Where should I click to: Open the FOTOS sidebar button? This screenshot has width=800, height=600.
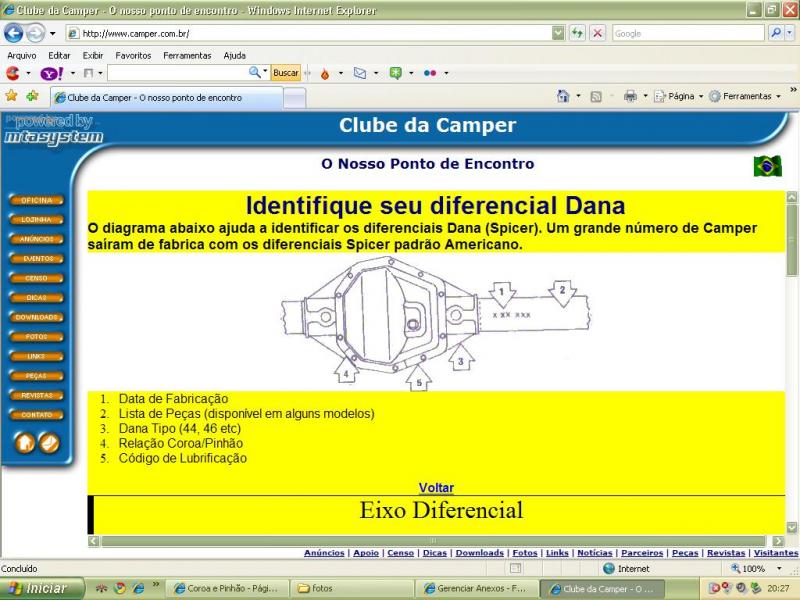[36, 337]
